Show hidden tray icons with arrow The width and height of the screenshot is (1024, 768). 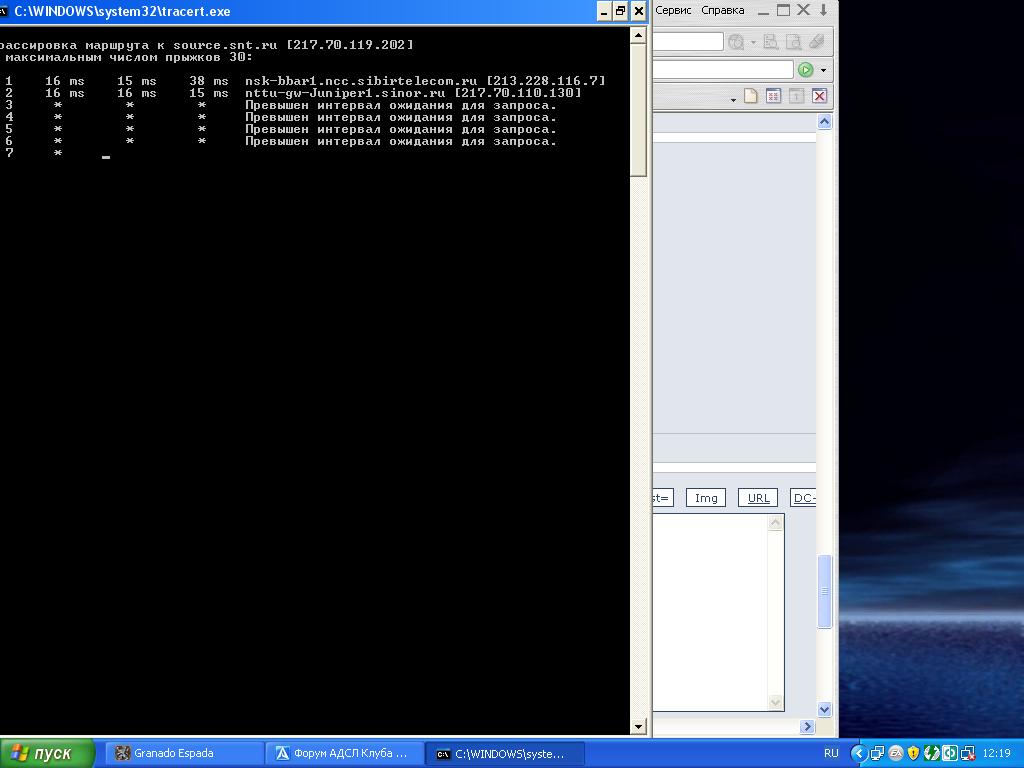(x=858, y=753)
